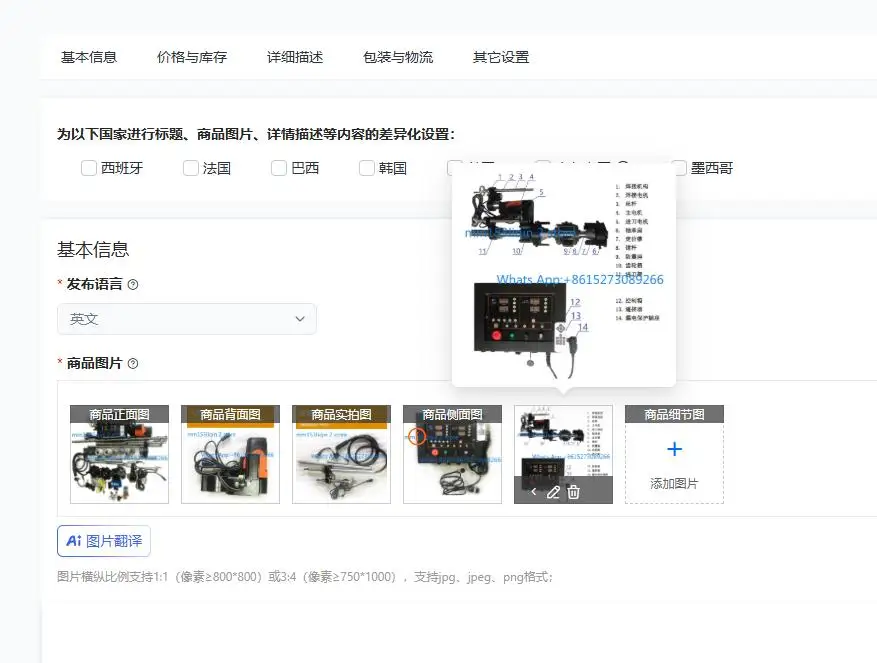
Task: Switch to the 价格与库存 tab
Action: [192, 57]
